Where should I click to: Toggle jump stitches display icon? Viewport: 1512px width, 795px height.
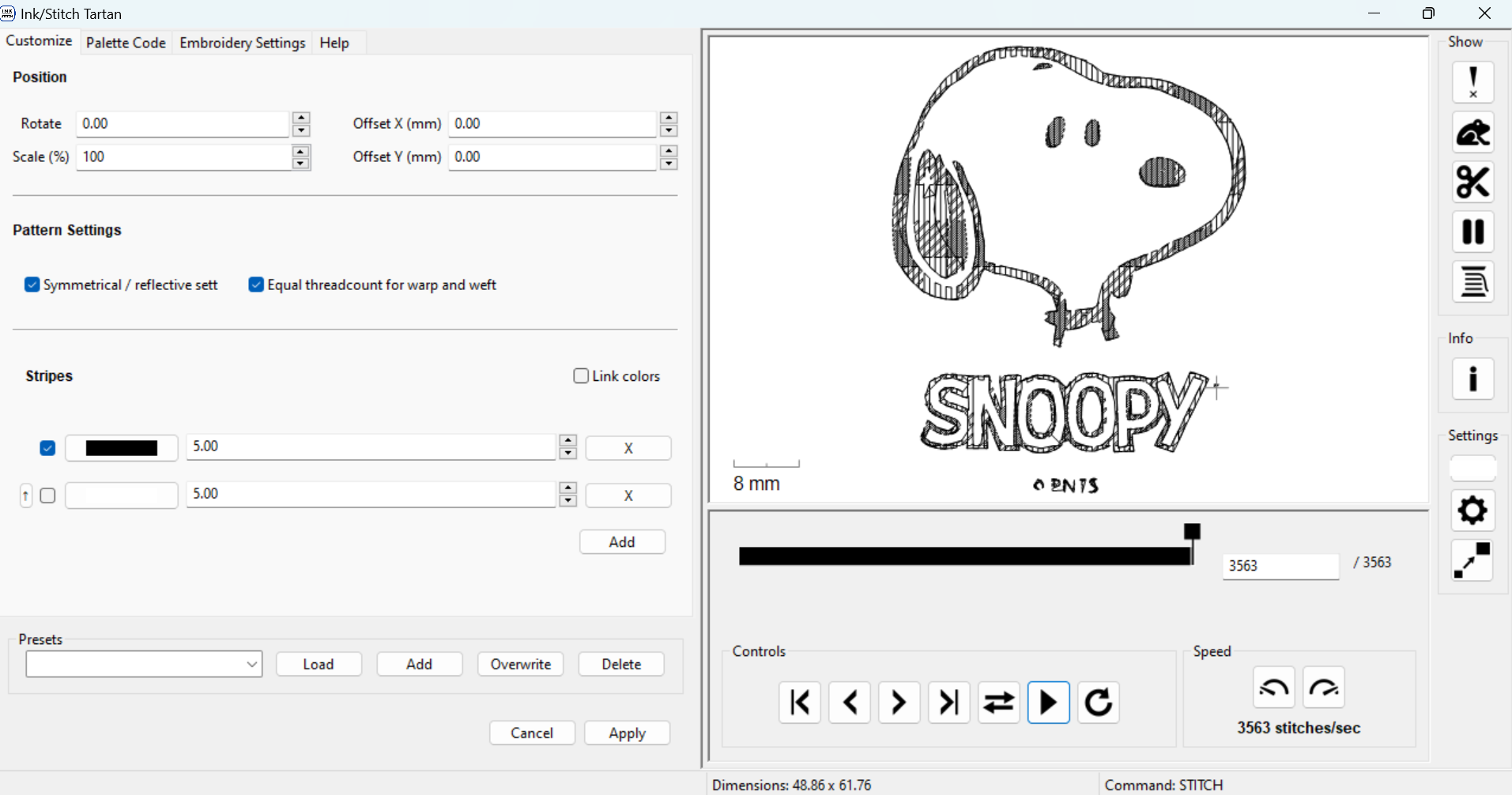click(1472, 132)
